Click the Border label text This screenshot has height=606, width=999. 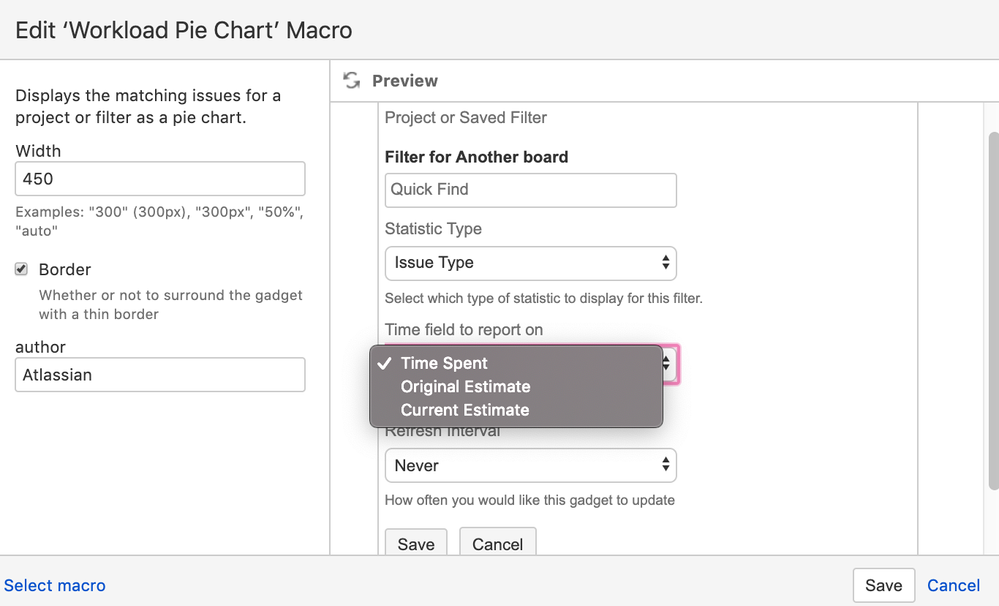click(x=65, y=269)
